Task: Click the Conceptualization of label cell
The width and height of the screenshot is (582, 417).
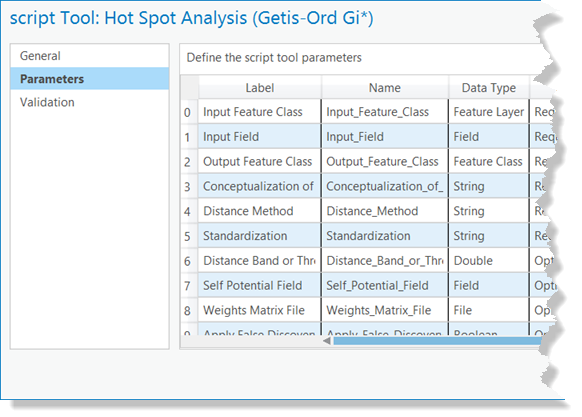Action: [259, 186]
